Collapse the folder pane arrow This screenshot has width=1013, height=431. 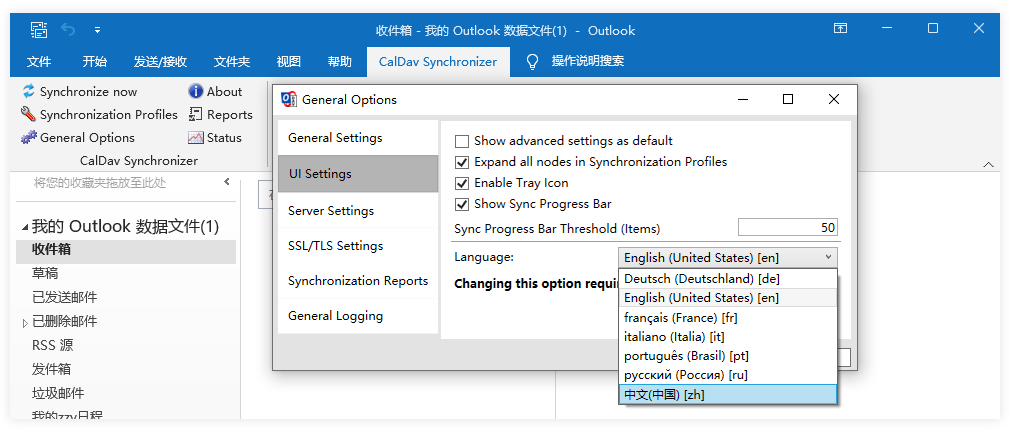[x=227, y=182]
